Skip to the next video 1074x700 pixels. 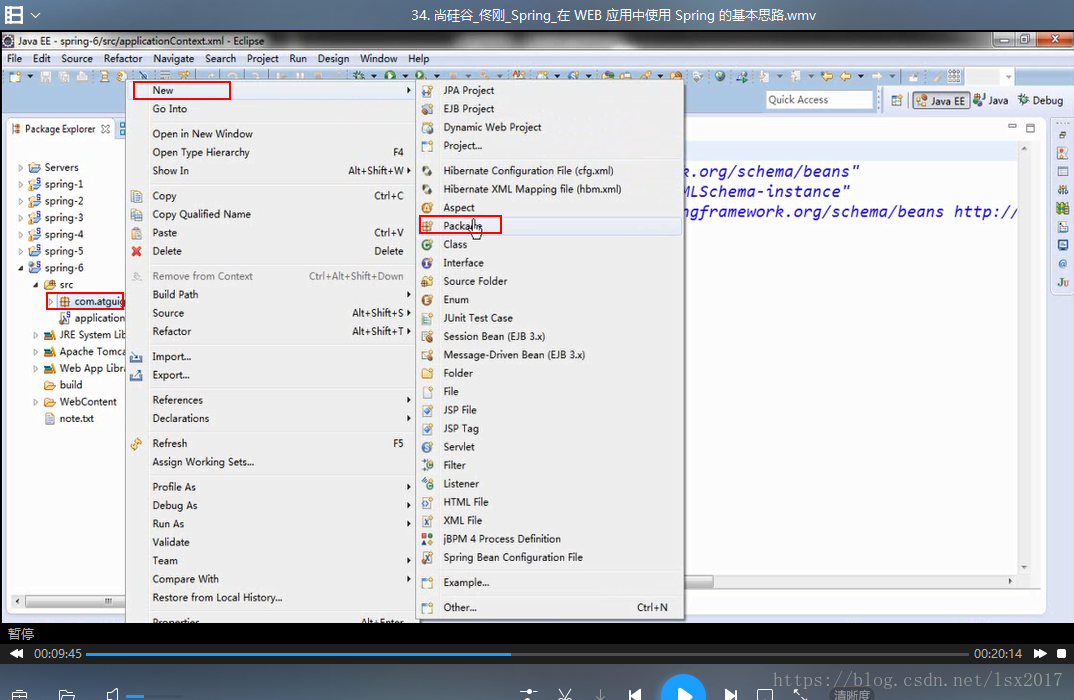point(731,695)
